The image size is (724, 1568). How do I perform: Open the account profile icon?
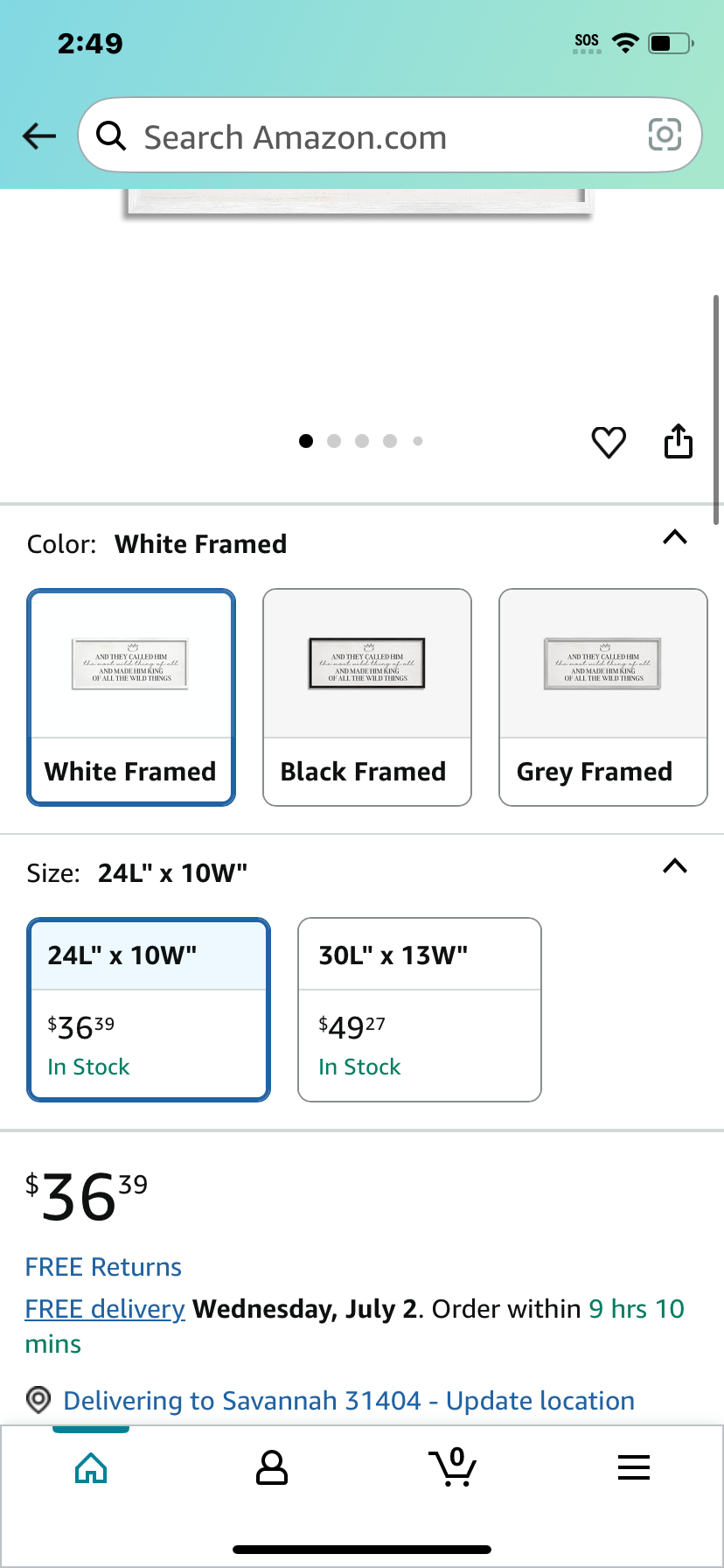coord(271,1467)
